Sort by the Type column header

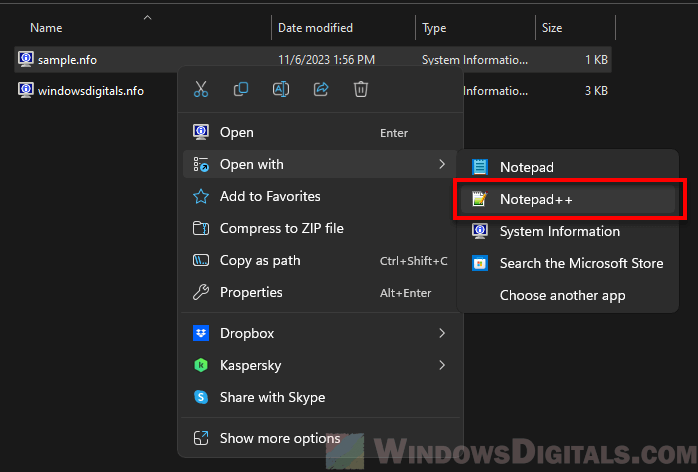434,28
